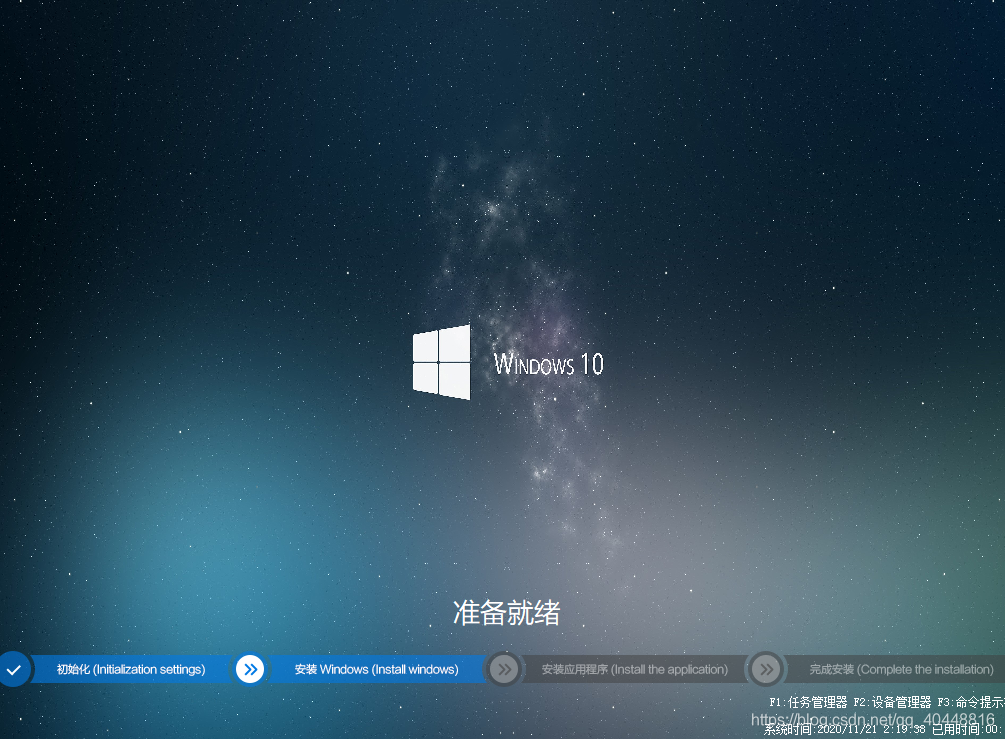1005x739 pixels.
Task: Select the 完成安装 (Complete the installation) step
Action: (x=901, y=669)
